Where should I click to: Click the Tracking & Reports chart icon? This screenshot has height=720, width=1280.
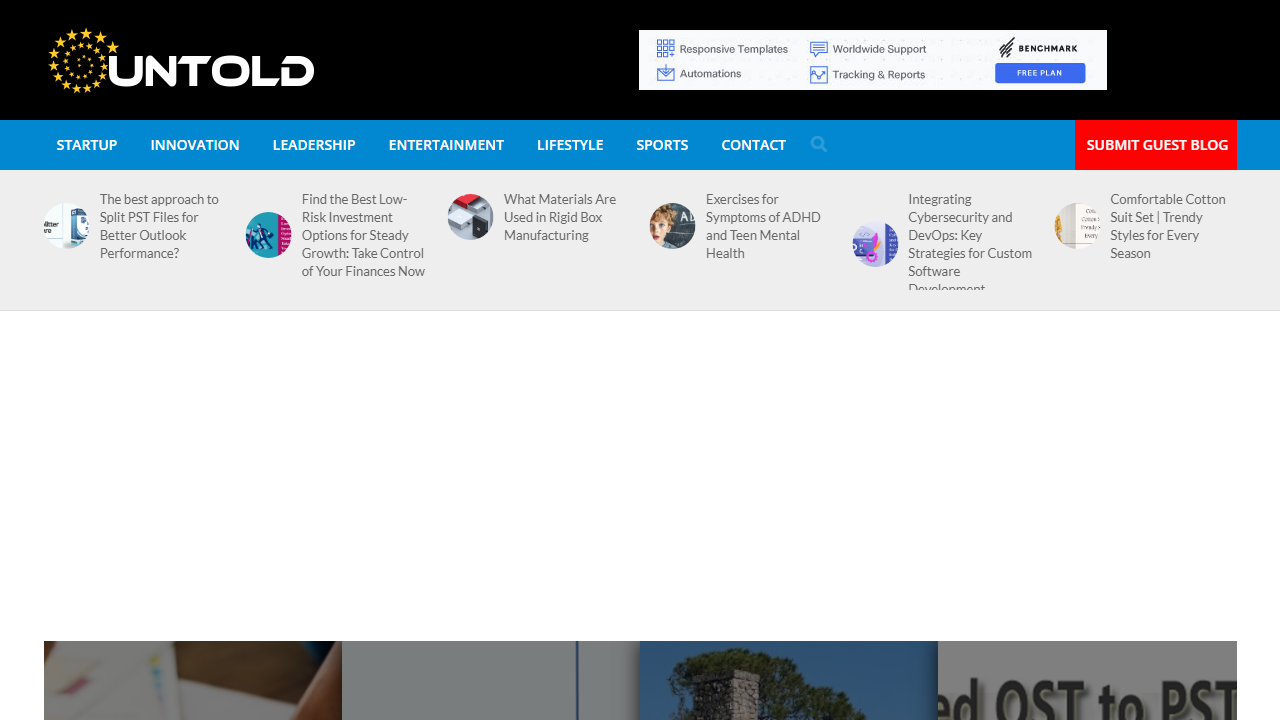(819, 74)
